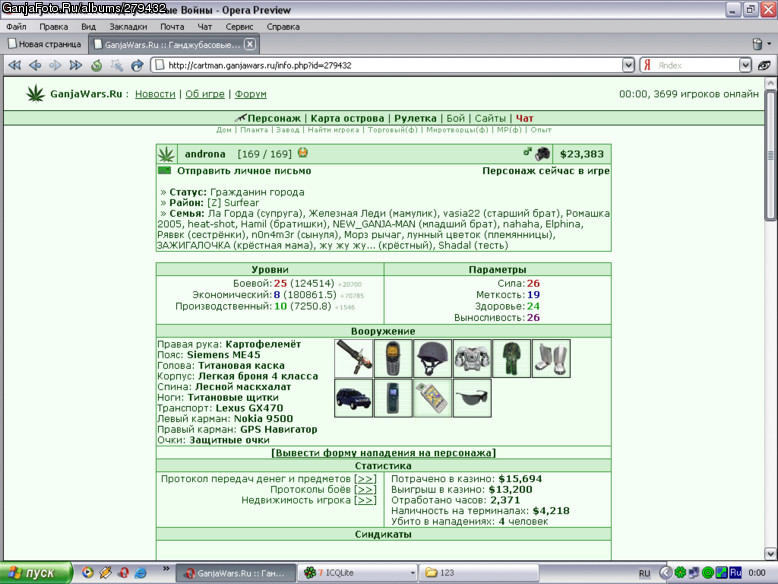The height and width of the screenshot is (584, 778).
Task: Click the smiley icon after androna's health
Action: tap(303, 153)
